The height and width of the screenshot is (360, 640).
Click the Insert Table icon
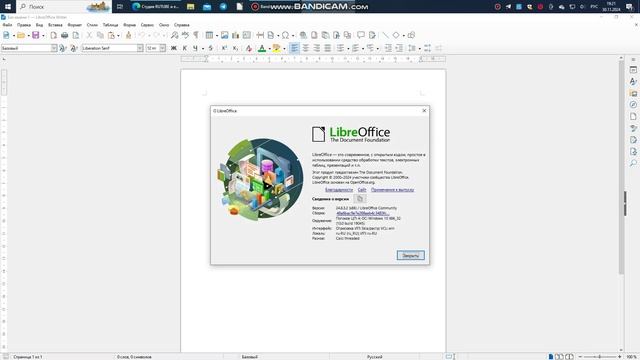[x=209, y=36]
